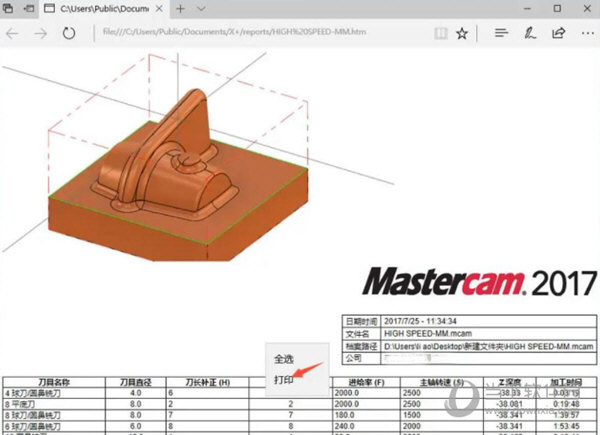The image size is (600, 435).
Task: Show tab previews chevron
Action: point(201,8)
